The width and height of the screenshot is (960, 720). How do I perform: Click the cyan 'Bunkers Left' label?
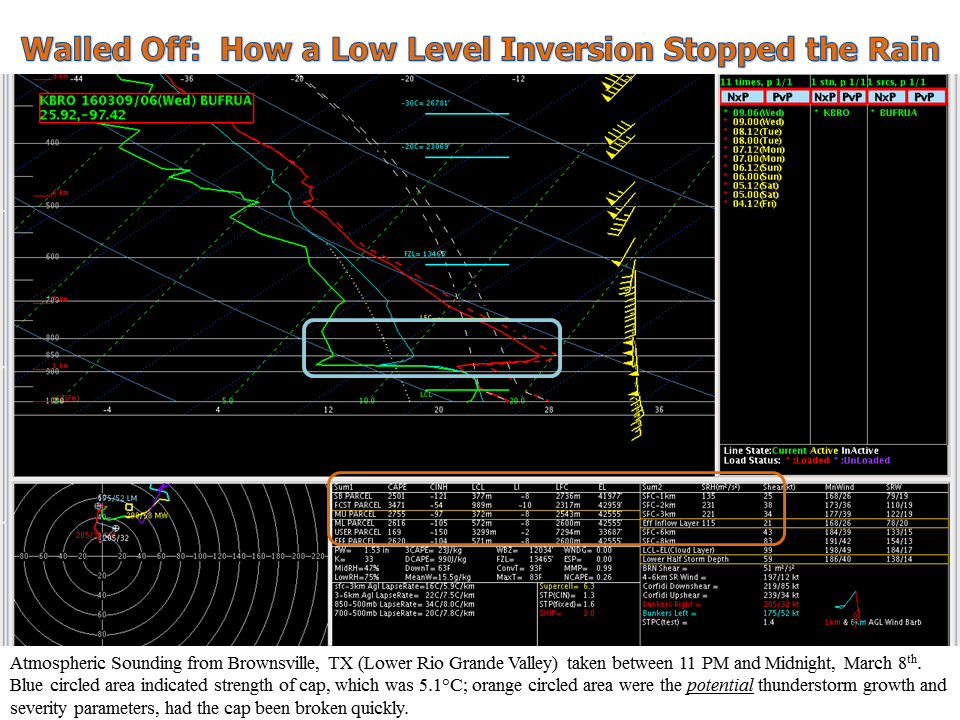click(x=669, y=613)
